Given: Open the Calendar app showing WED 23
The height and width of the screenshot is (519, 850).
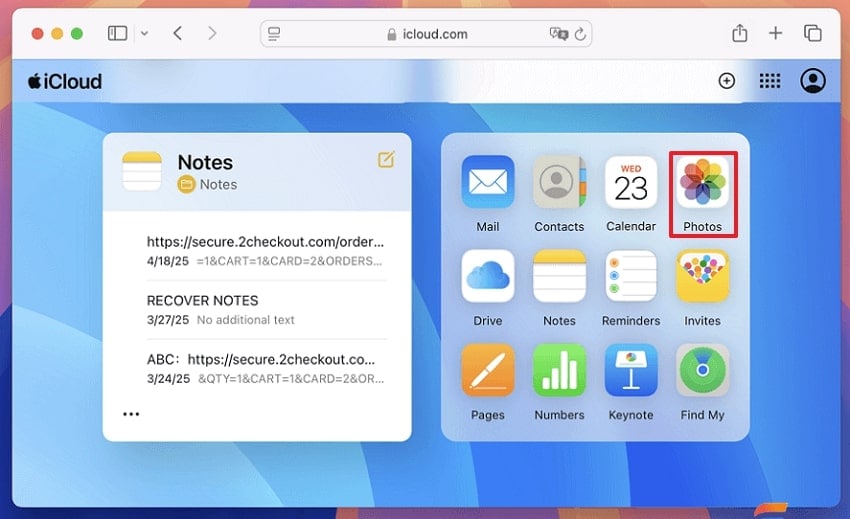Looking at the screenshot, I should pos(630,182).
